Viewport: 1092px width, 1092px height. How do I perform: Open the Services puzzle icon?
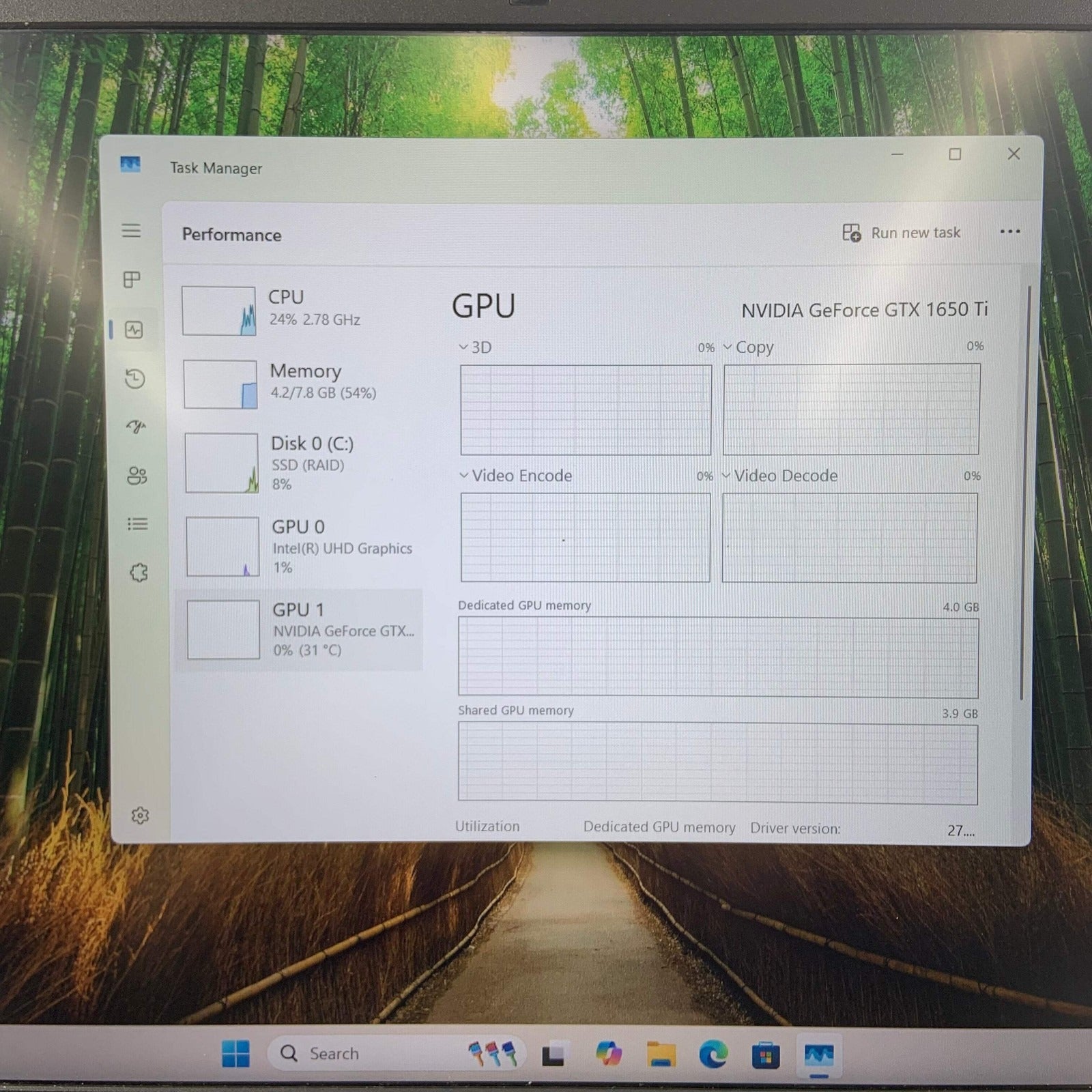[x=139, y=573]
